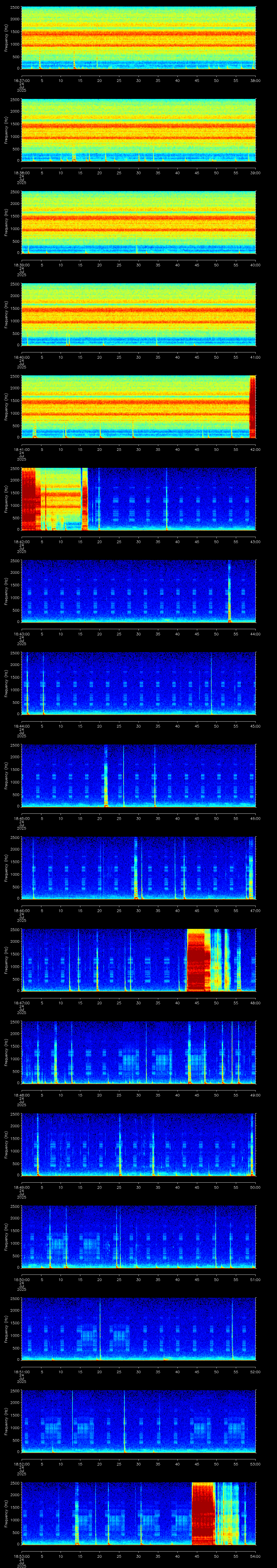Image resolution: width=277 pixels, height=1568 pixels.
Task: Click the 18:53:00 start time label
Action: click(x=21, y=1556)
